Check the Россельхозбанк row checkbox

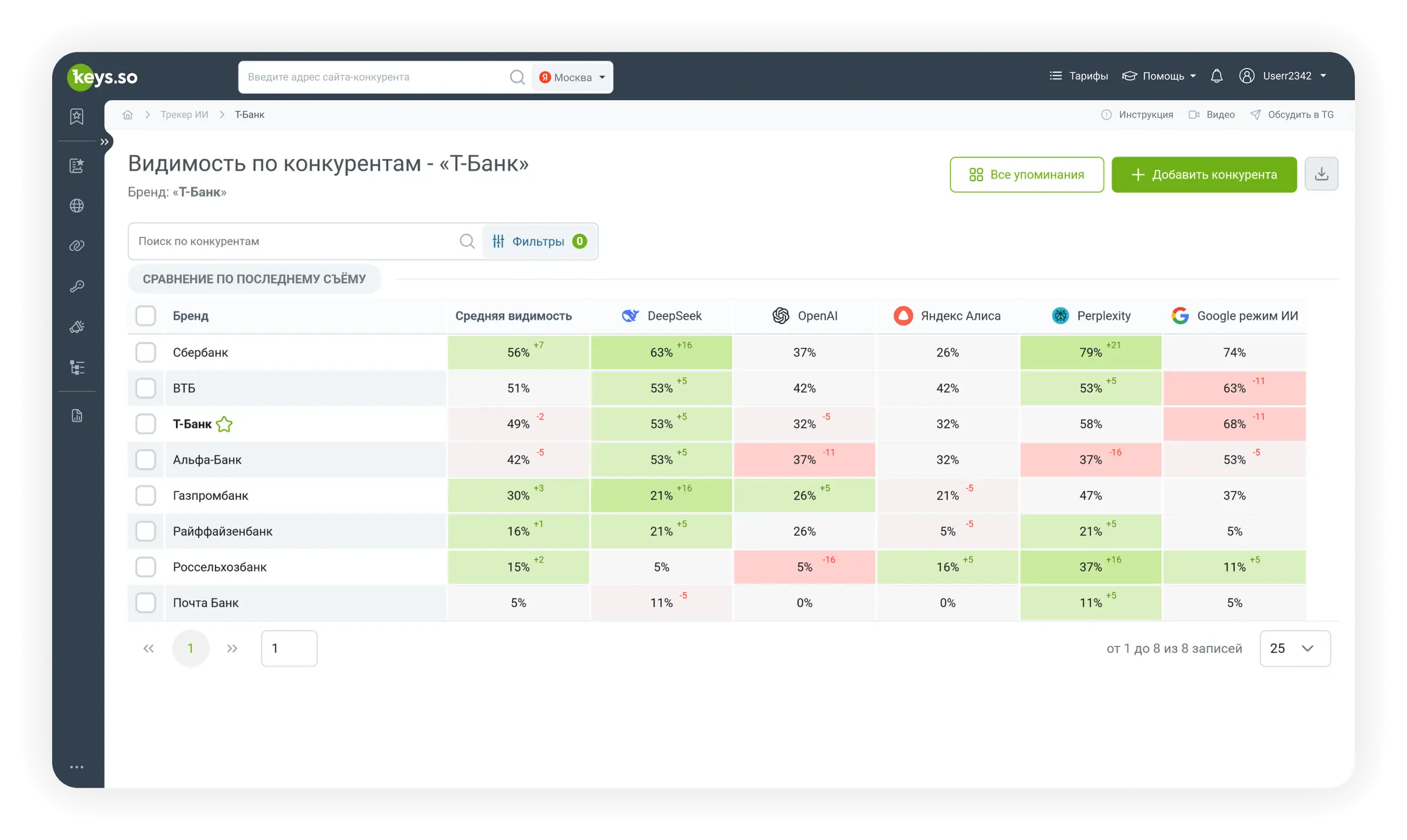pos(145,567)
